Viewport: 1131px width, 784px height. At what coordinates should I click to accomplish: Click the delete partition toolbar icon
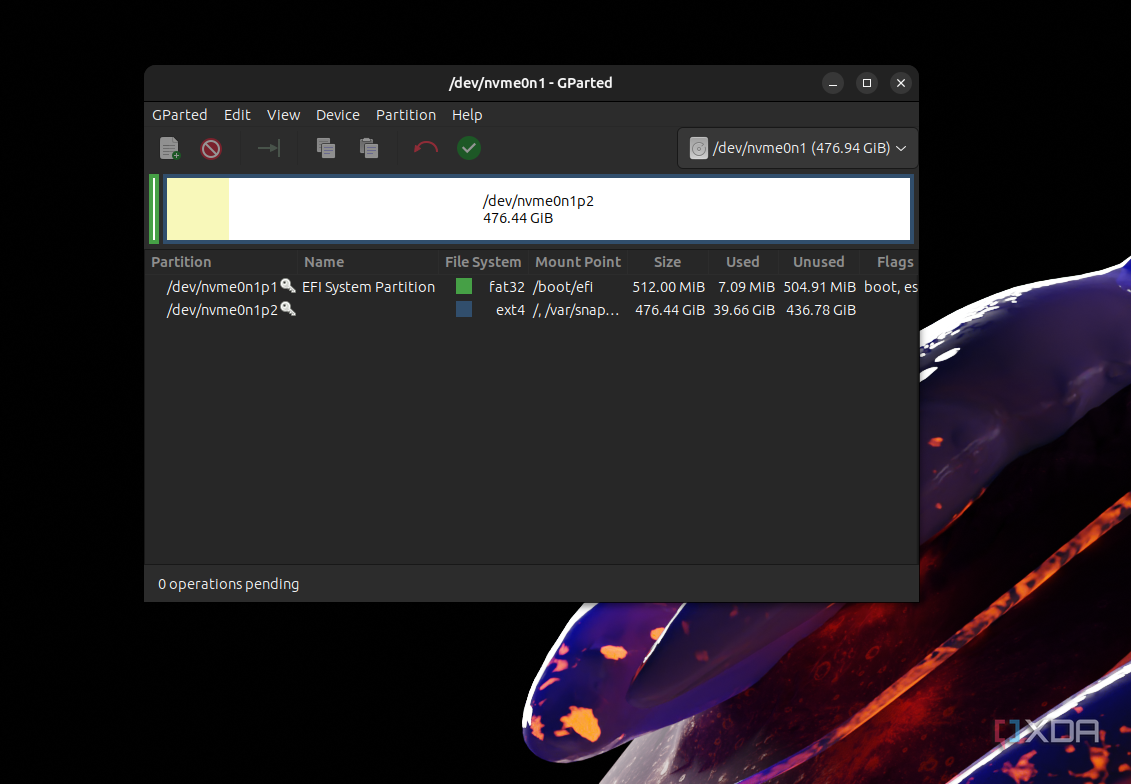point(211,149)
